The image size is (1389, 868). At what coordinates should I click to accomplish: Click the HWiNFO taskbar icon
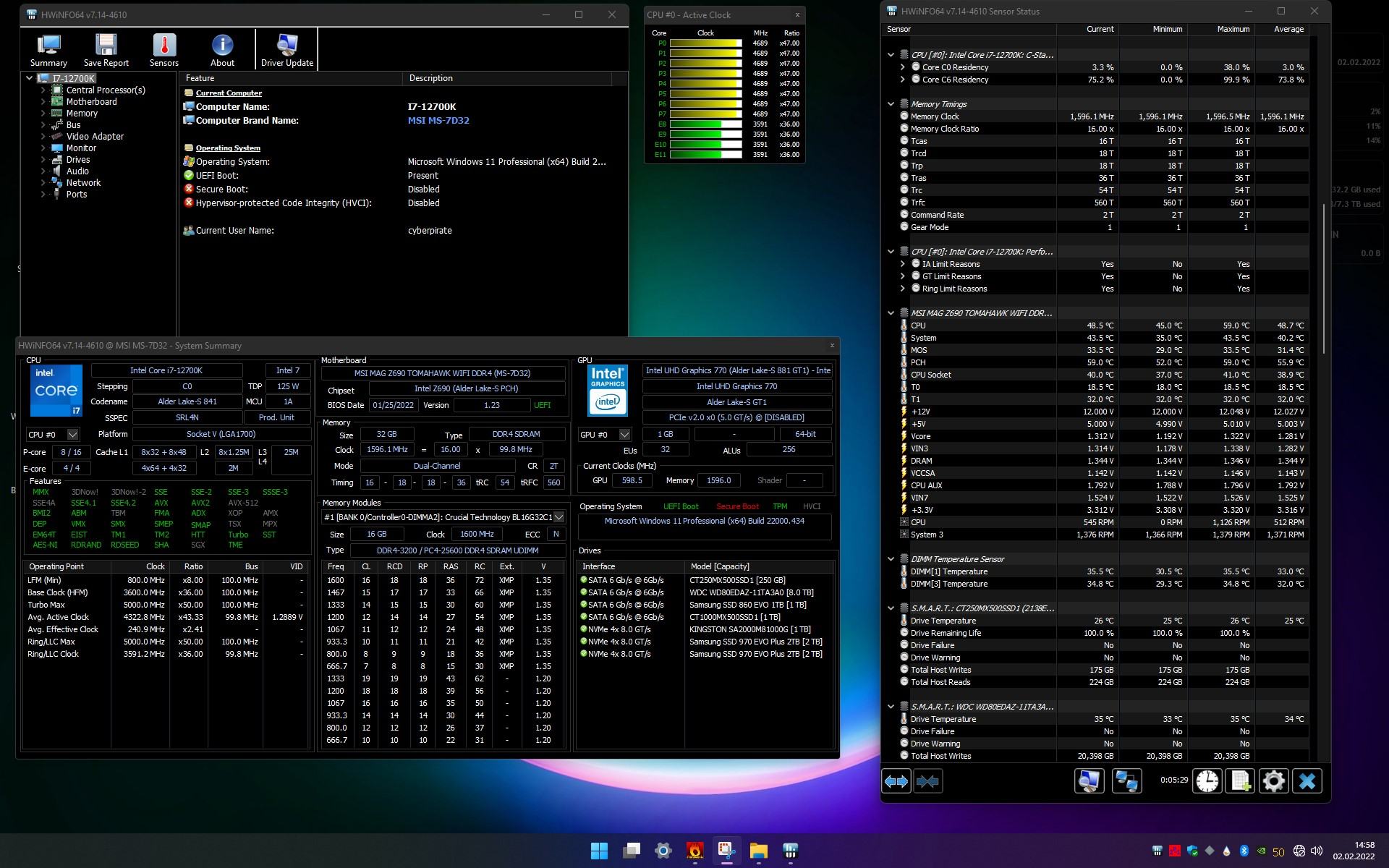click(790, 851)
